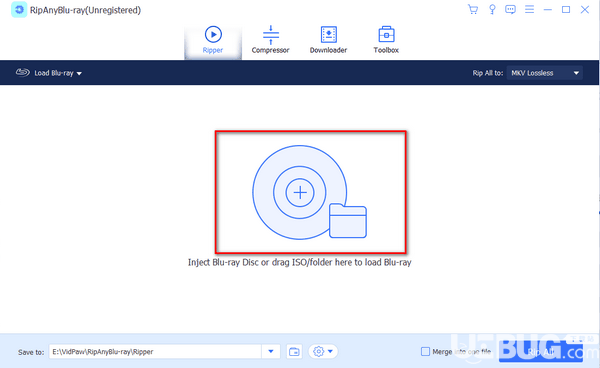The width and height of the screenshot is (600, 368).
Task: Switch to the Compressor tab
Action: 271,39
